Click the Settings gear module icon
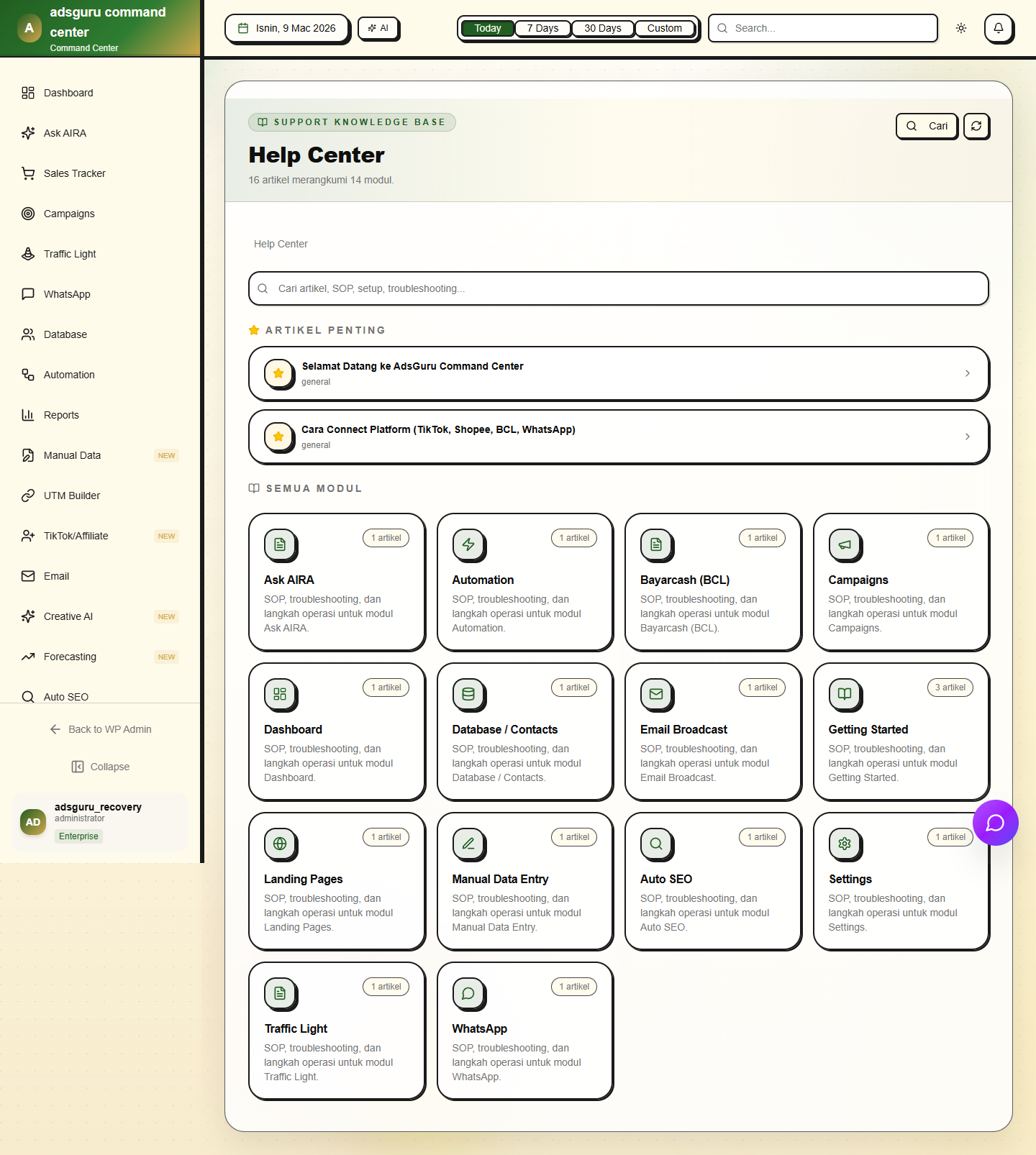Viewport: 1036px width, 1155px height. tap(845, 844)
